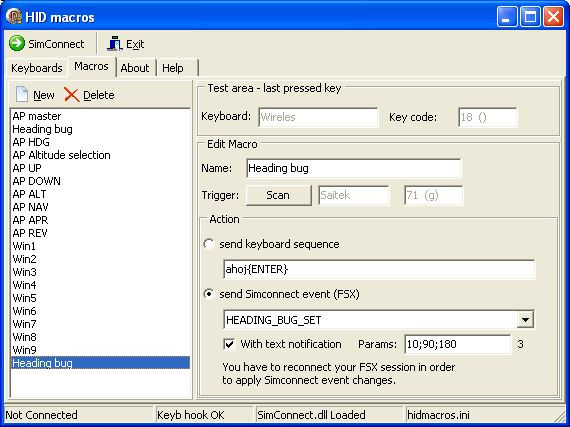Click the New document icon
This screenshot has height=427, width=570.
22,94
